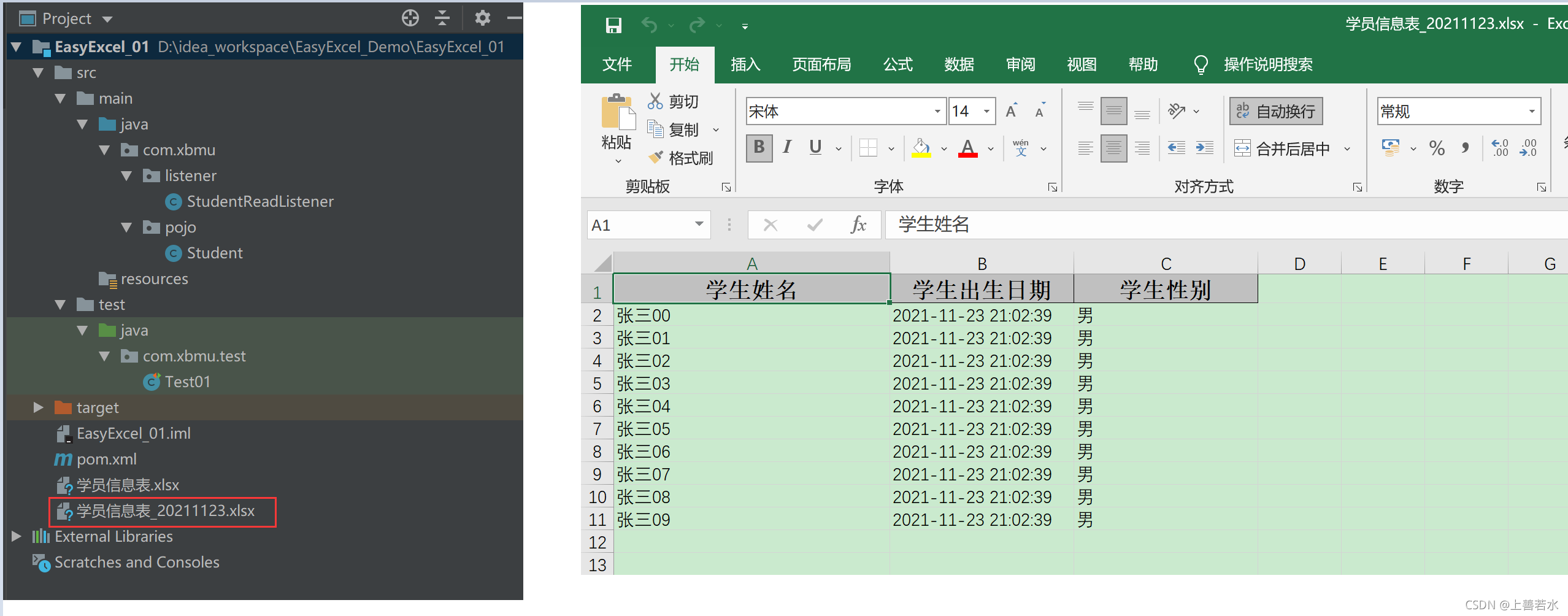Click the Undo arrow icon

click(x=648, y=25)
